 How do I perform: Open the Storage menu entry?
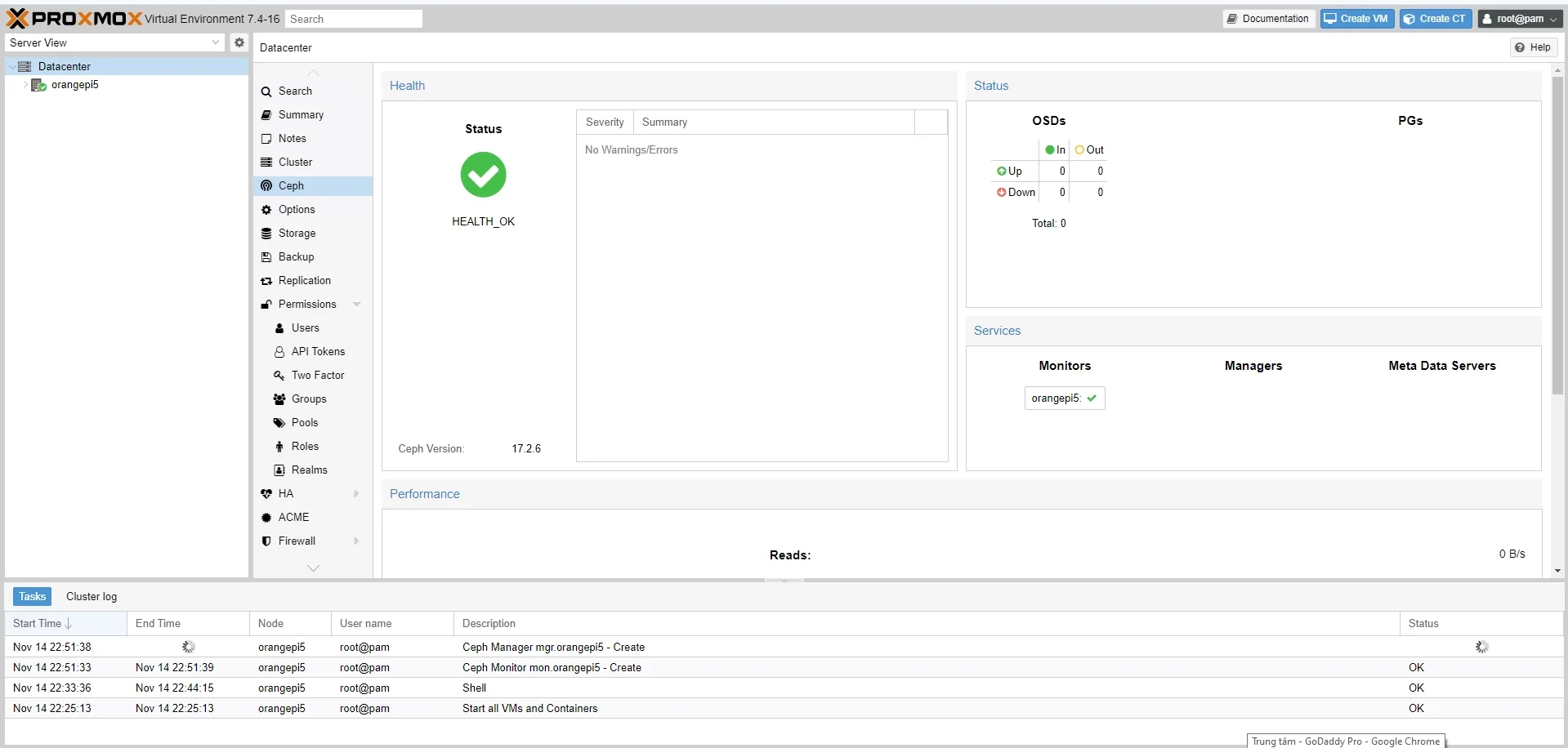tap(313, 234)
